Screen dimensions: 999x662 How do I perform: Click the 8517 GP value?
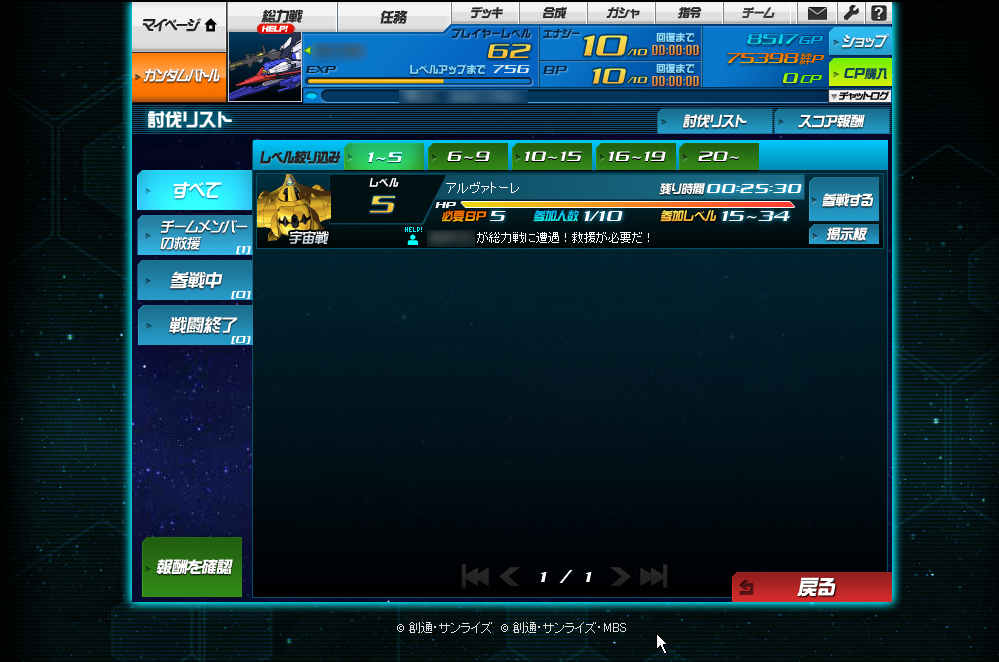(784, 40)
